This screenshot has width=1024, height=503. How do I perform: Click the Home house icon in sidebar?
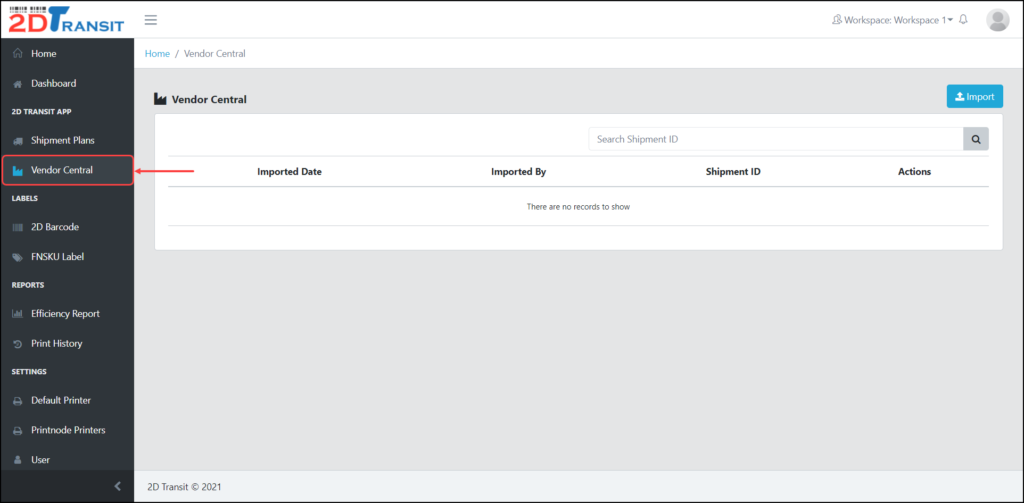coord(18,54)
